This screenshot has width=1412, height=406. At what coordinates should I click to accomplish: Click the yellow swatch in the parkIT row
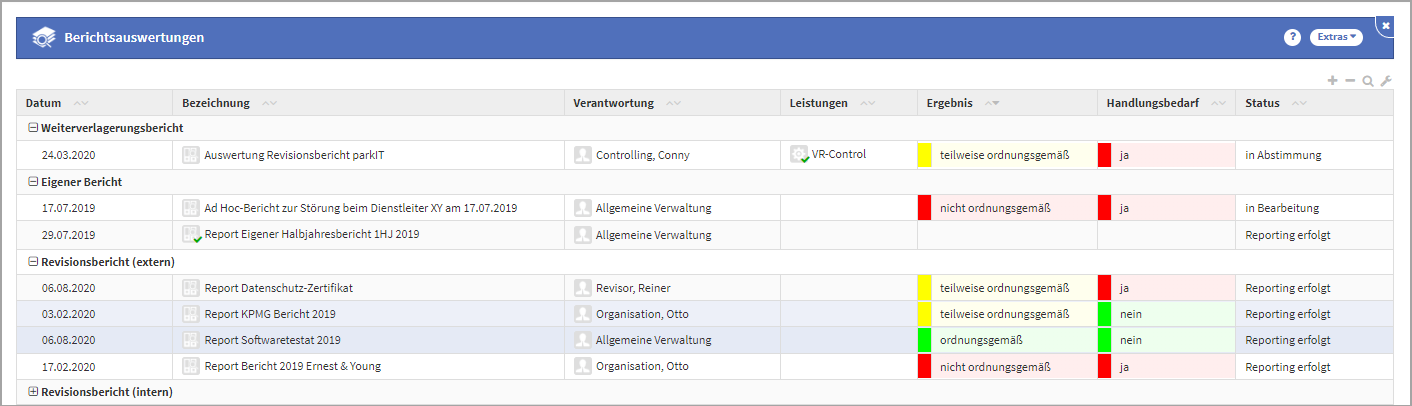point(925,155)
